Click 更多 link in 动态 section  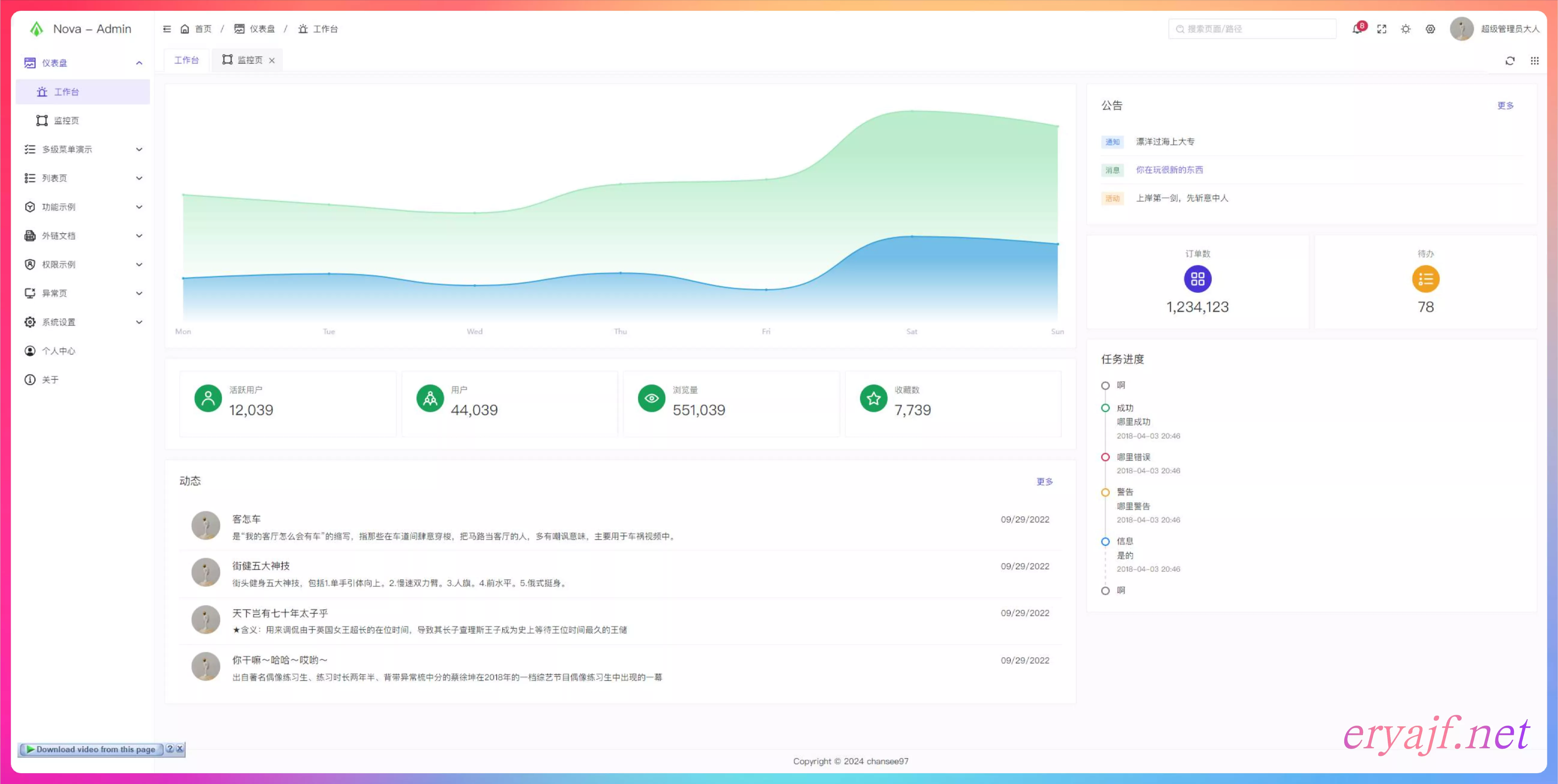click(x=1044, y=481)
